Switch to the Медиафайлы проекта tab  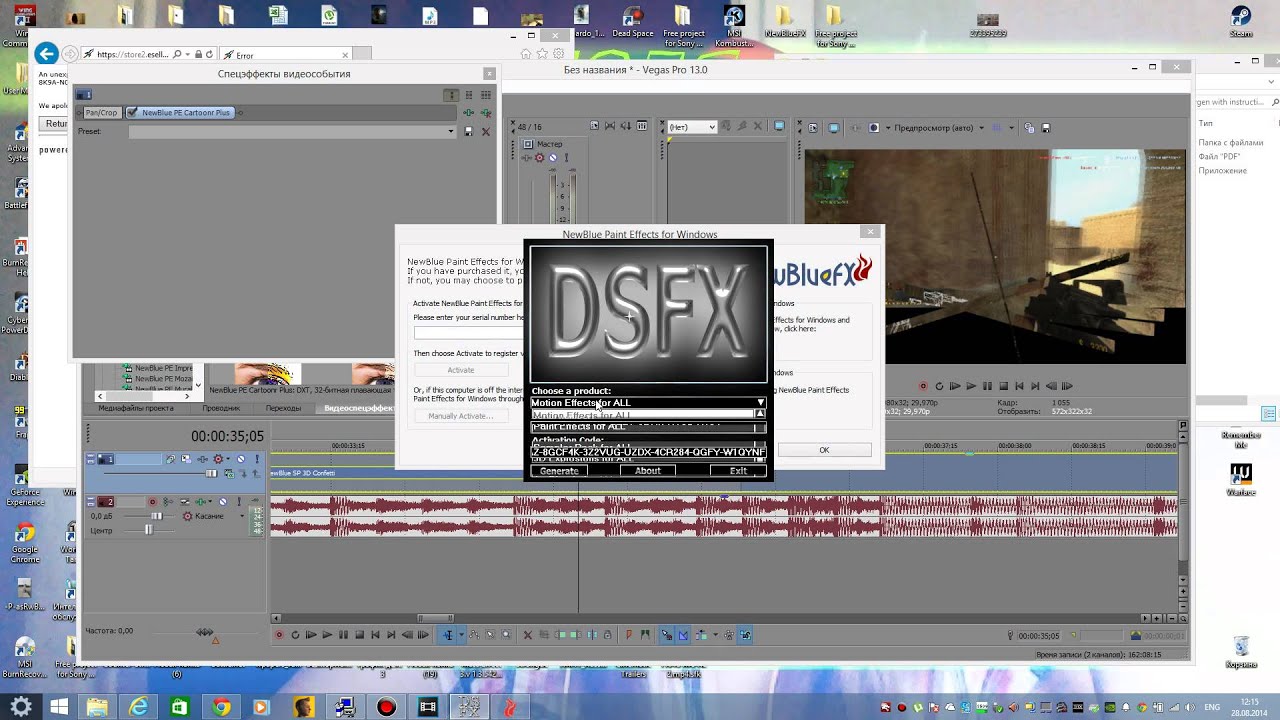pos(135,408)
